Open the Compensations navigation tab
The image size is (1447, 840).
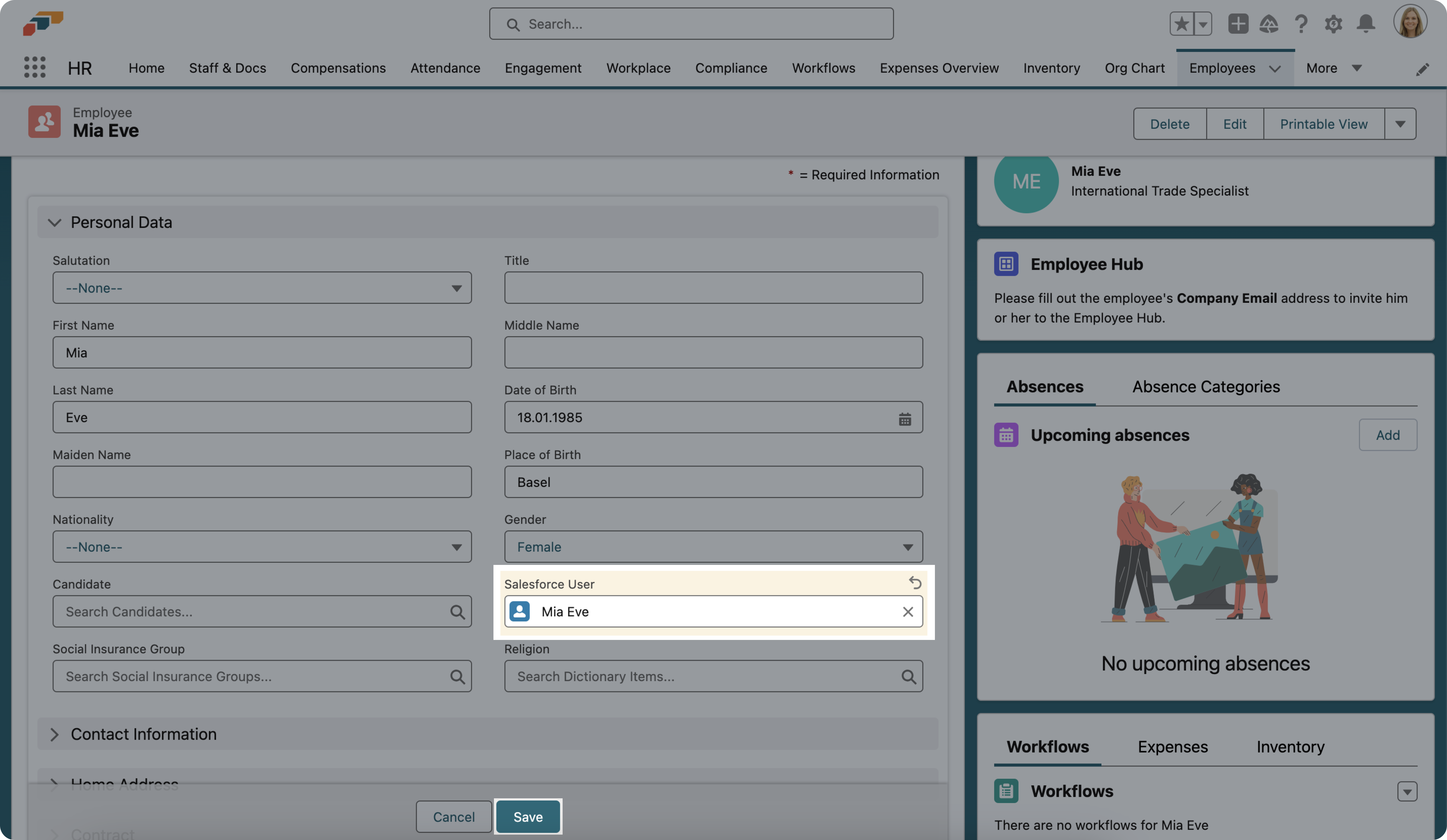[338, 68]
